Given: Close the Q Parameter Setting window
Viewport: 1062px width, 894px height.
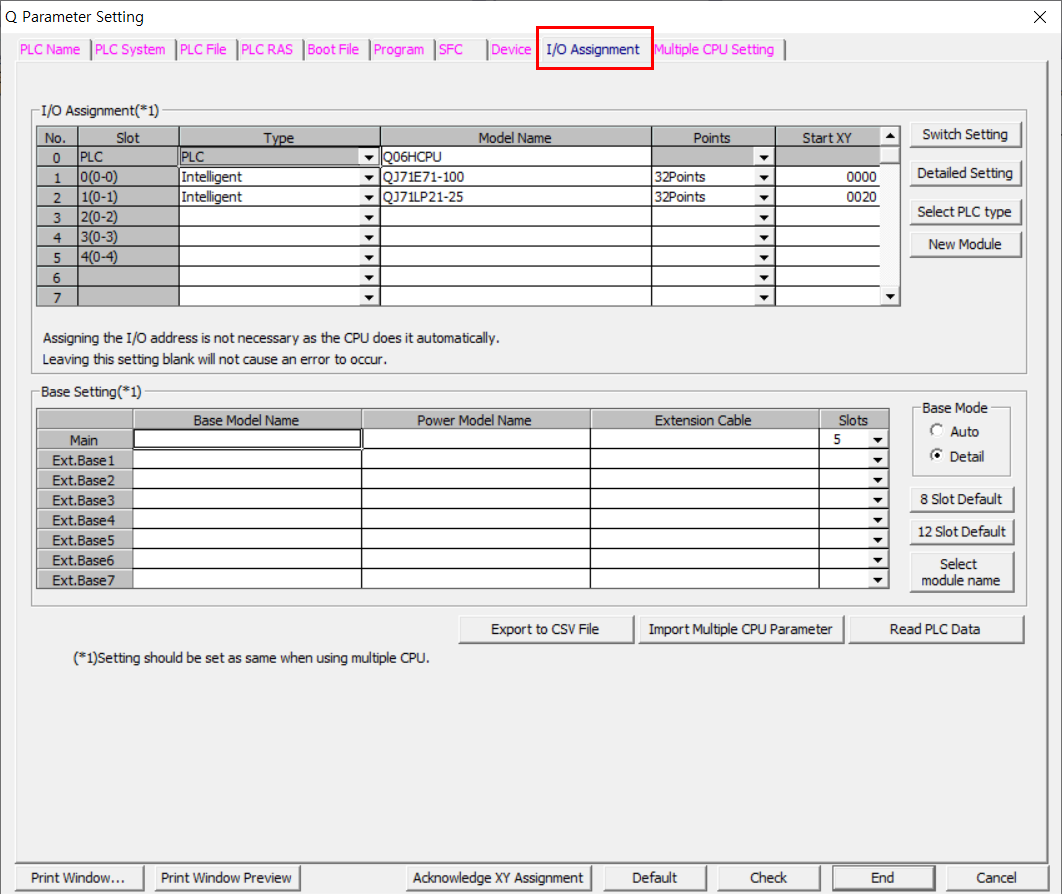Looking at the screenshot, I should tap(1040, 17).
